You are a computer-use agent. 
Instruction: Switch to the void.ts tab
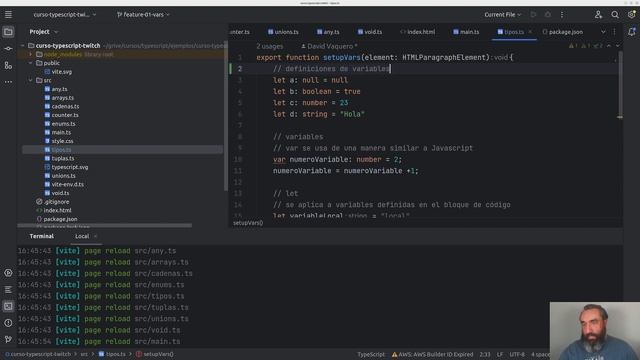click(x=370, y=32)
